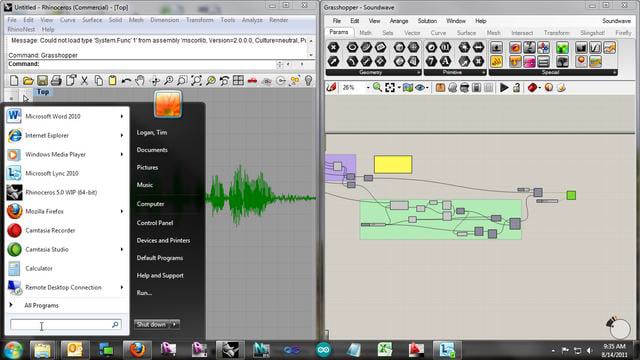Click the Paste clipboard icon in Rhino toolbar
640x360 pixels.
click(112, 80)
